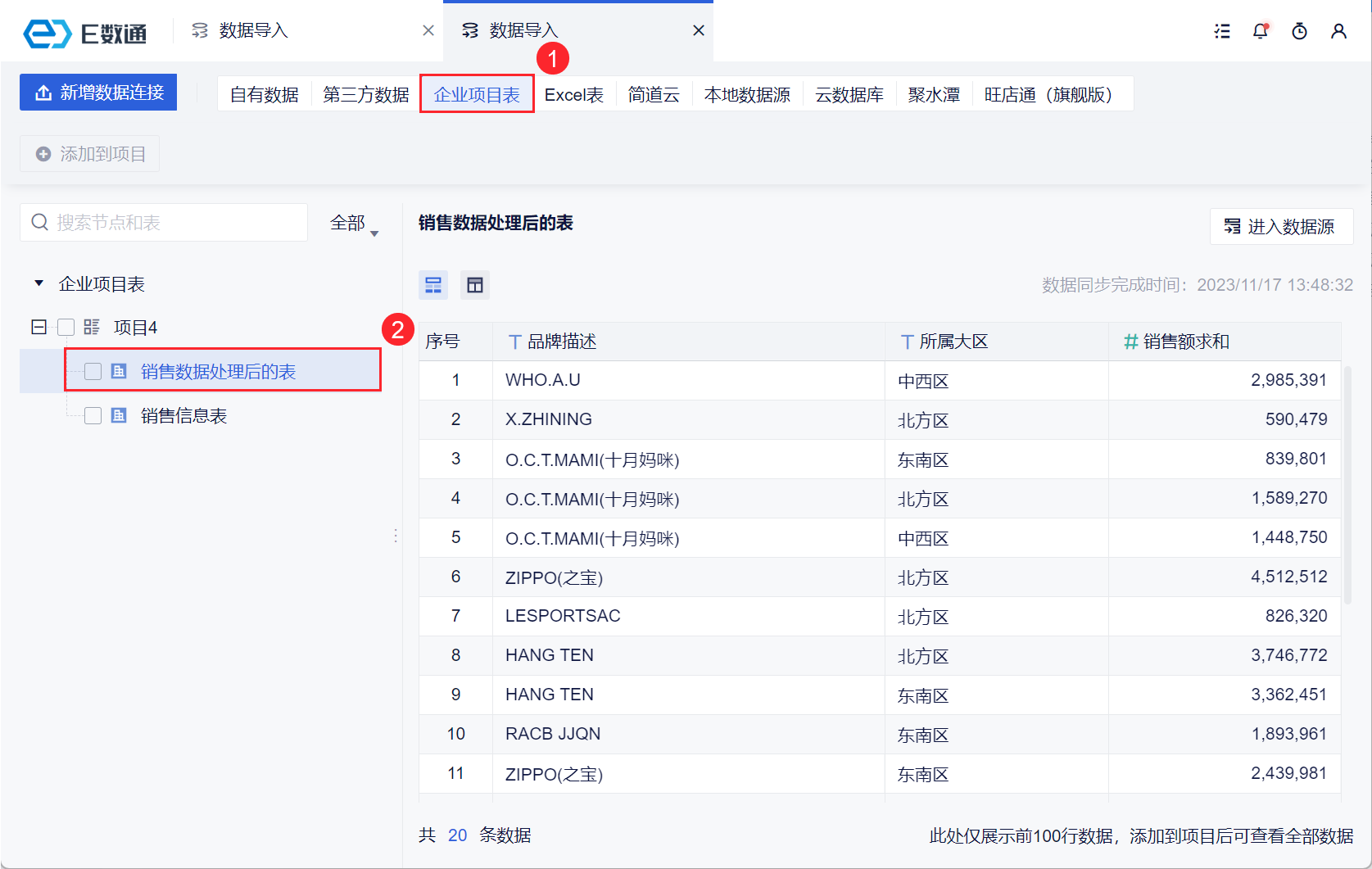
Task: Click the 20 record count link
Action: tap(457, 835)
